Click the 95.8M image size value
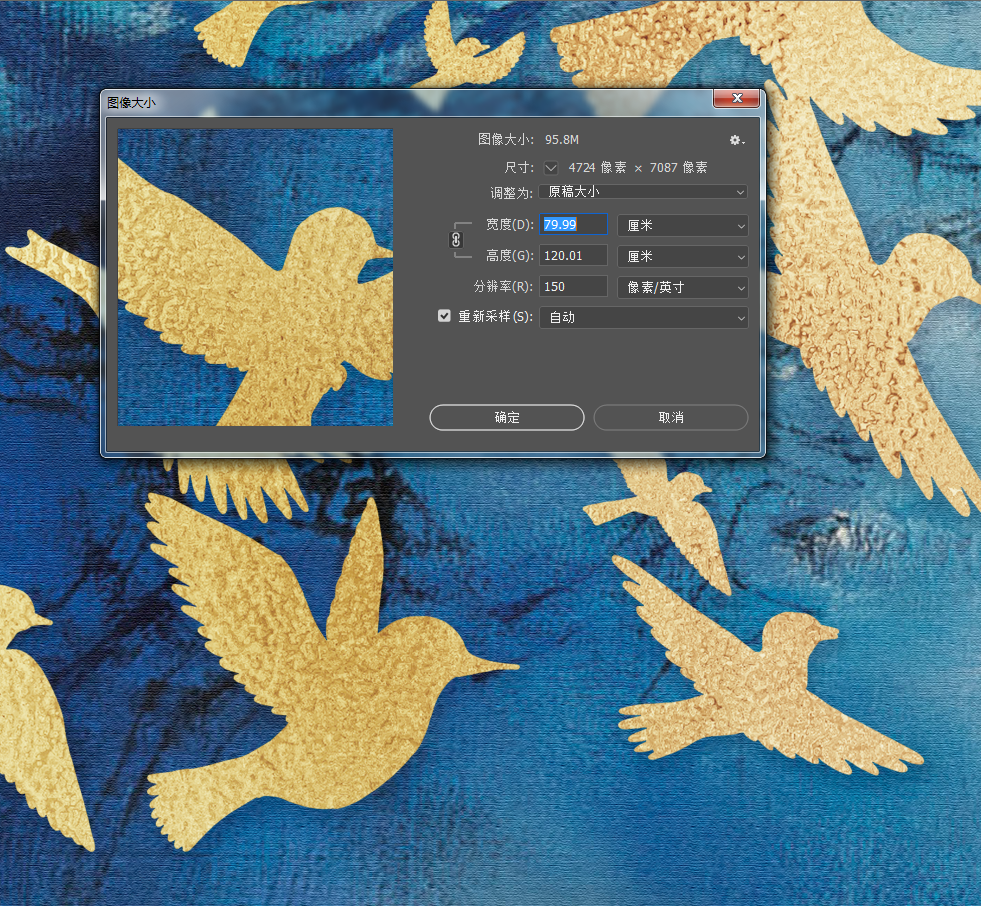 [x=562, y=140]
